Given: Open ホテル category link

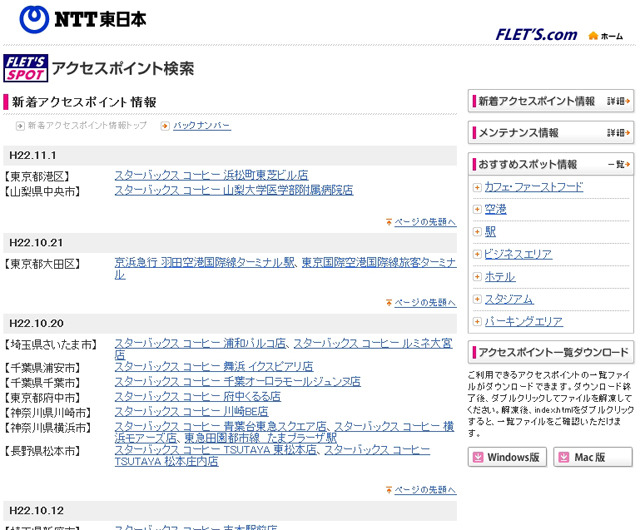Looking at the screenshot, I should point(500,277).
